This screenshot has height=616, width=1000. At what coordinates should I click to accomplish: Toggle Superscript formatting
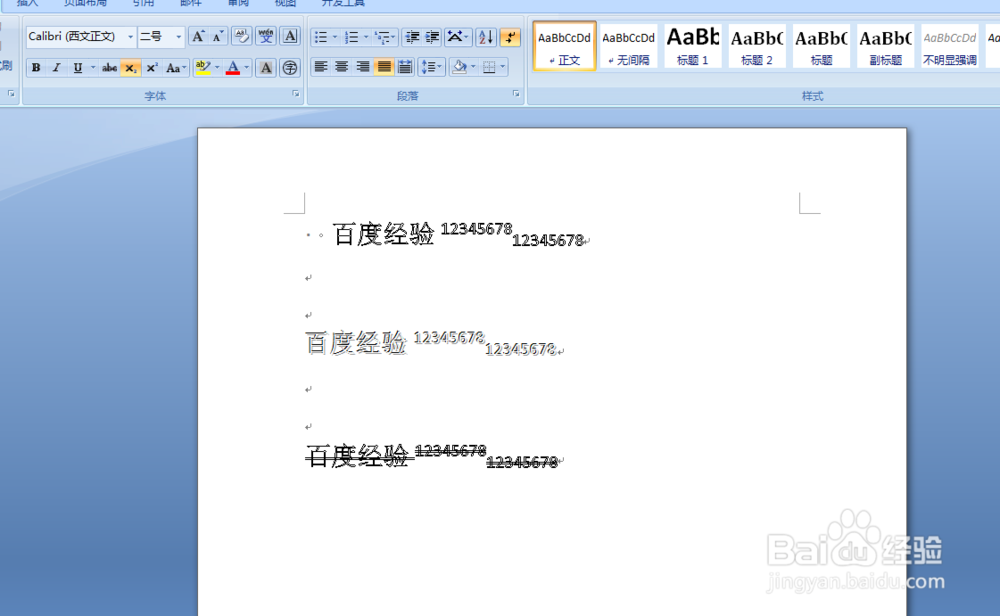(x=152, y=68)
